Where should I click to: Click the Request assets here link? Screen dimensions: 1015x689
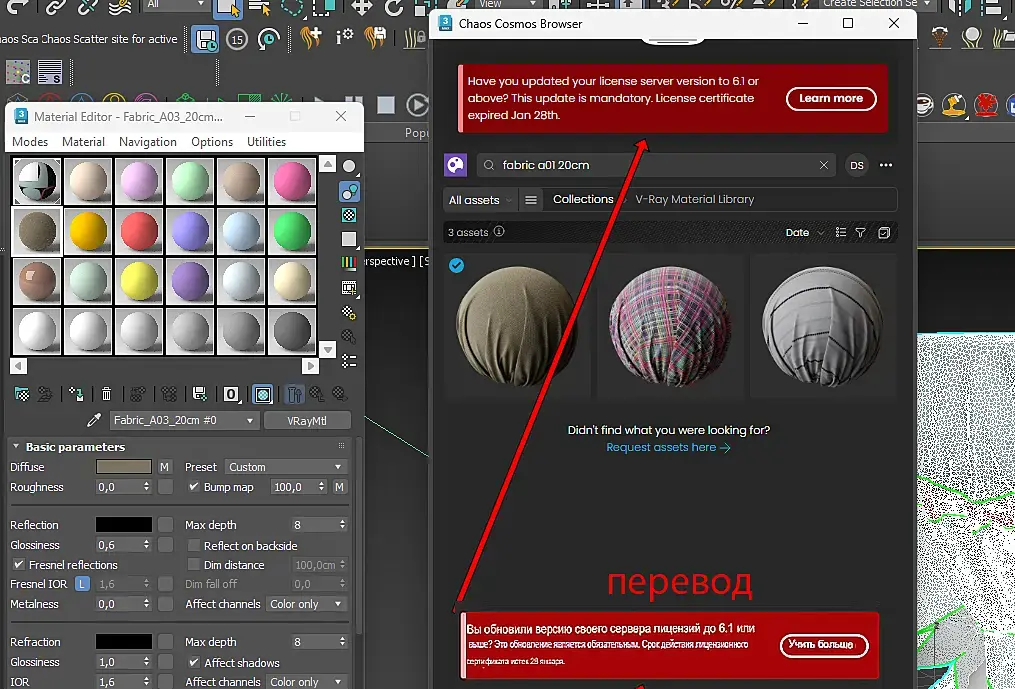668,447
